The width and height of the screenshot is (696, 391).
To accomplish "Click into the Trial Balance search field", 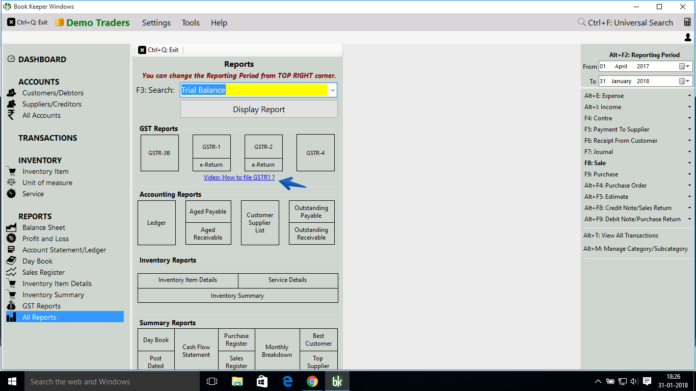I will 253,91.
